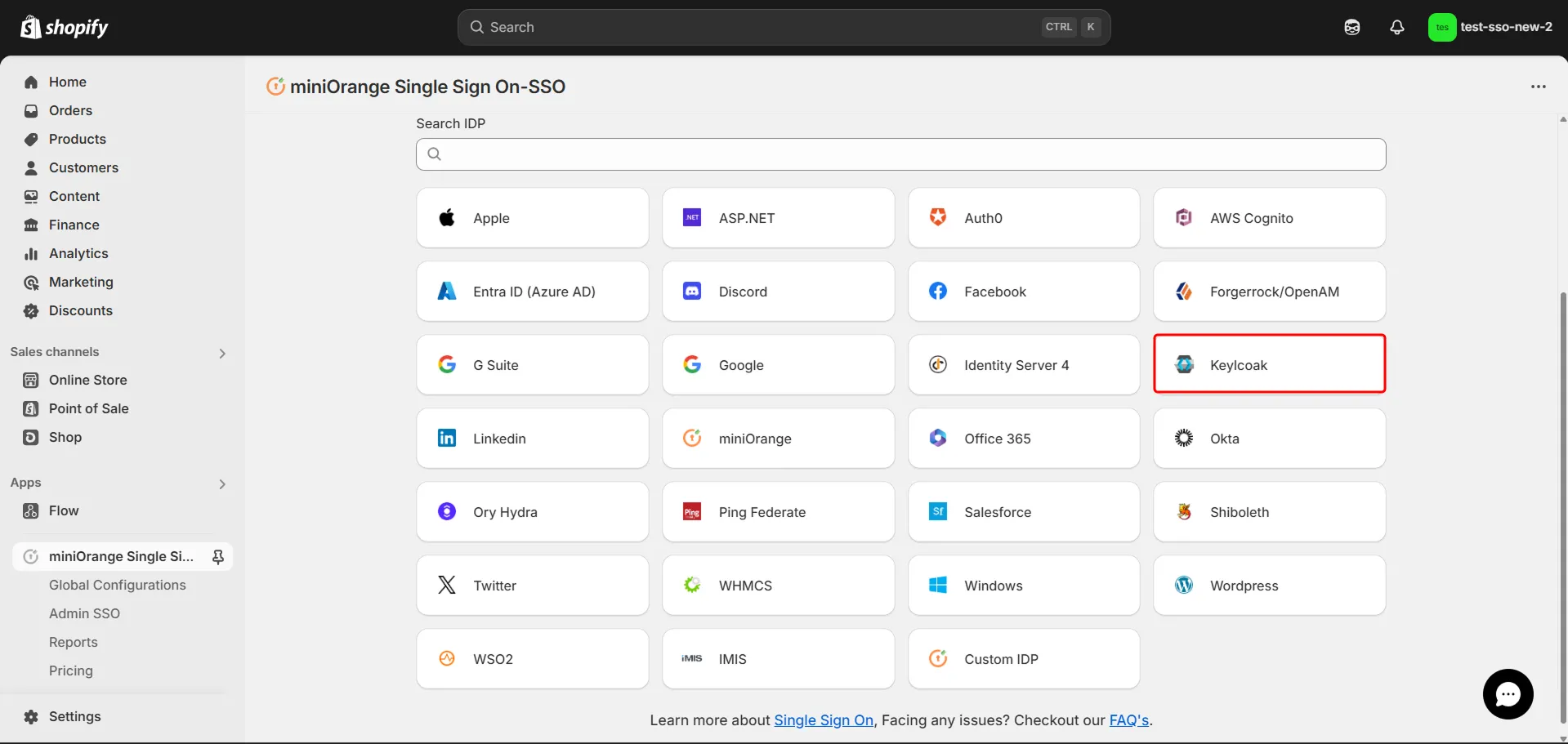Open the three-dot more options menu
The image size is (1568, 744).
[1539, 87]
